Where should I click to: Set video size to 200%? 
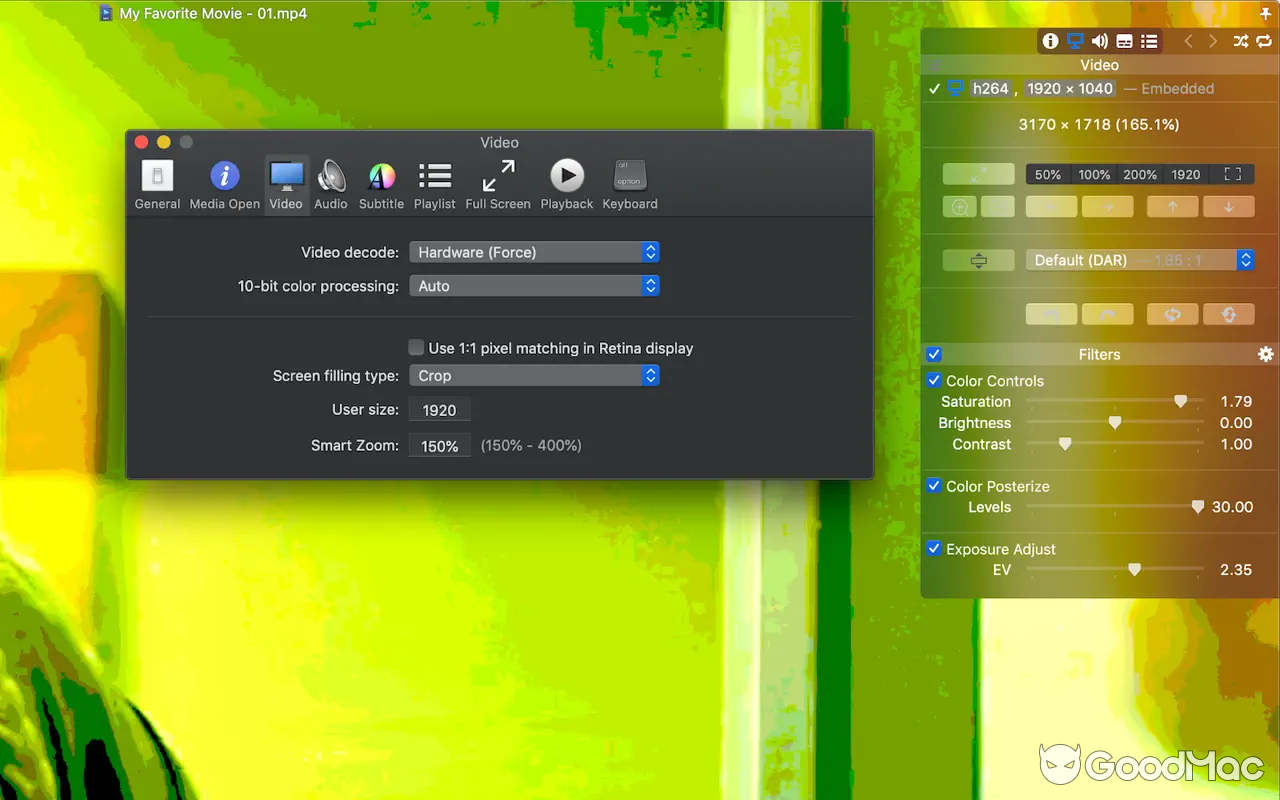(x=1140, y=173)
